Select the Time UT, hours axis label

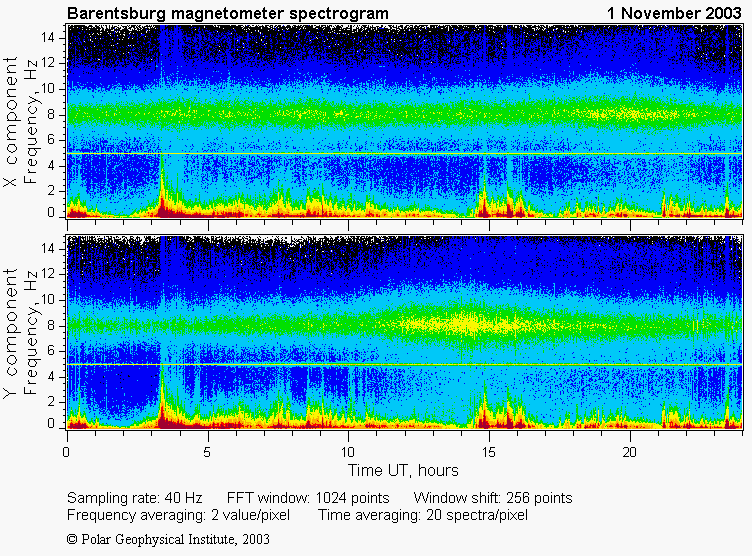click(x=403, y=470)
